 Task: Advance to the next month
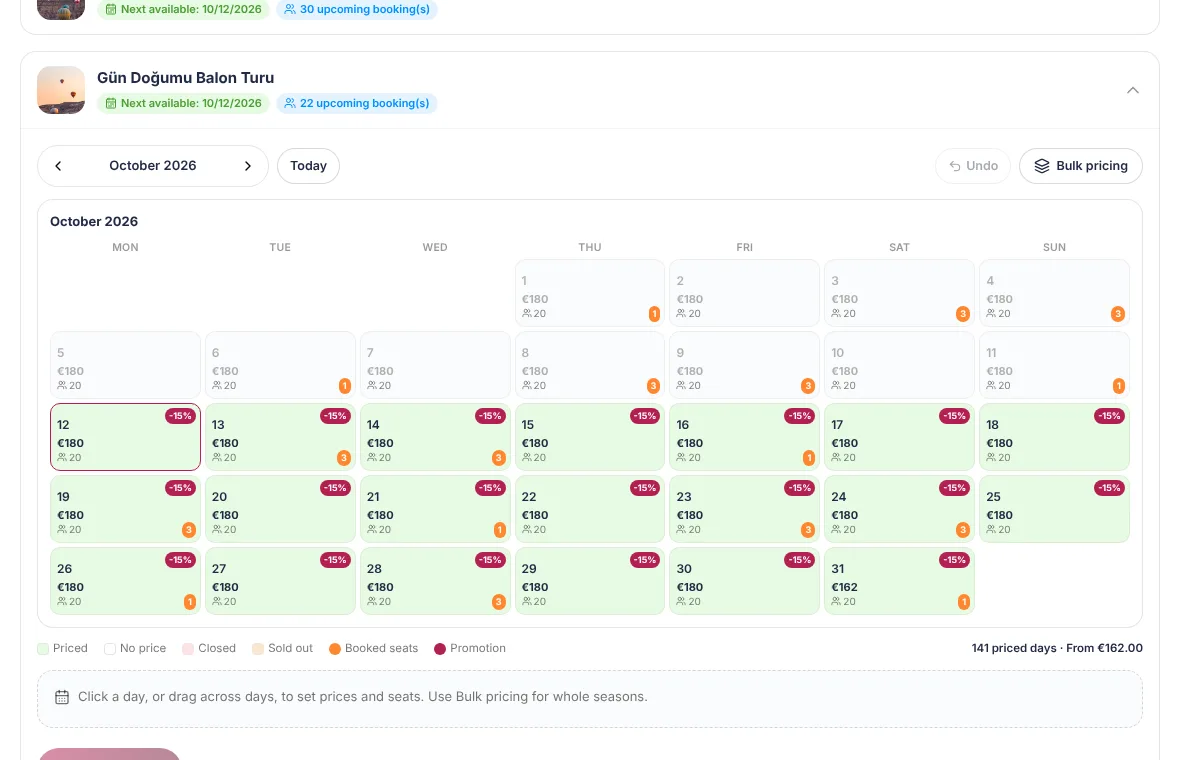point(248,166)
